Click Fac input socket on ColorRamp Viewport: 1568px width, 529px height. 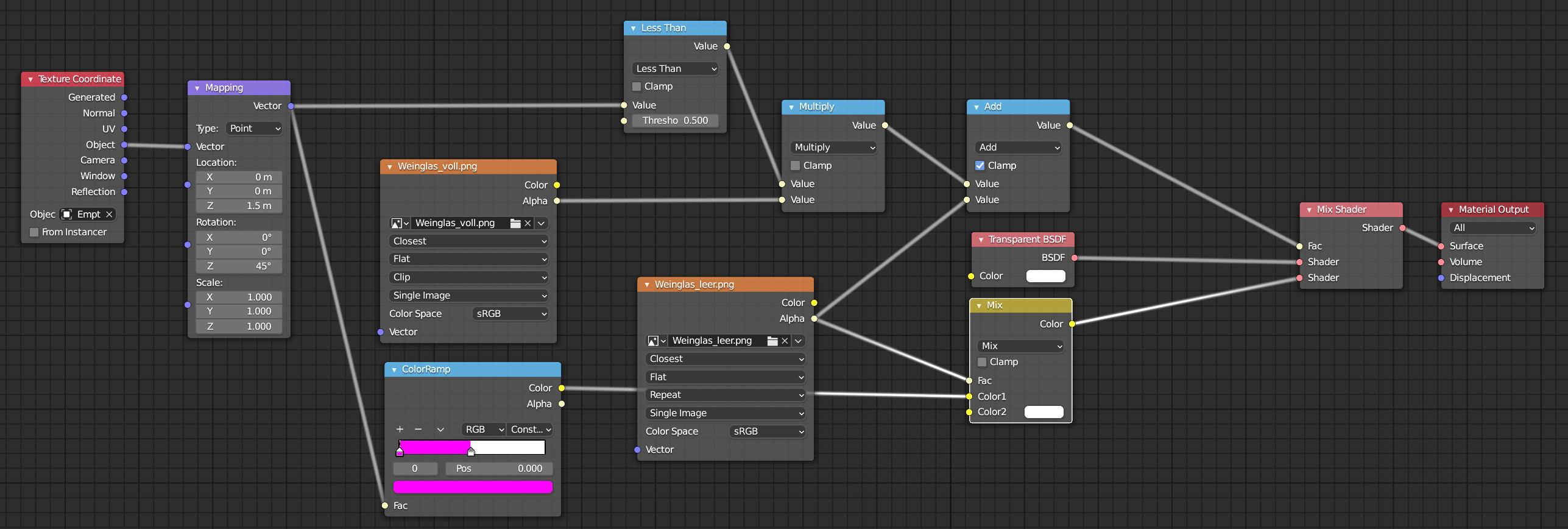pyautogui.click(x=385, y=506)
